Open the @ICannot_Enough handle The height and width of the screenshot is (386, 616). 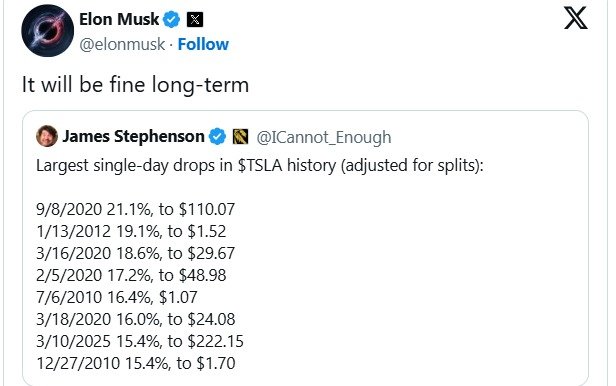click(324, 137)
